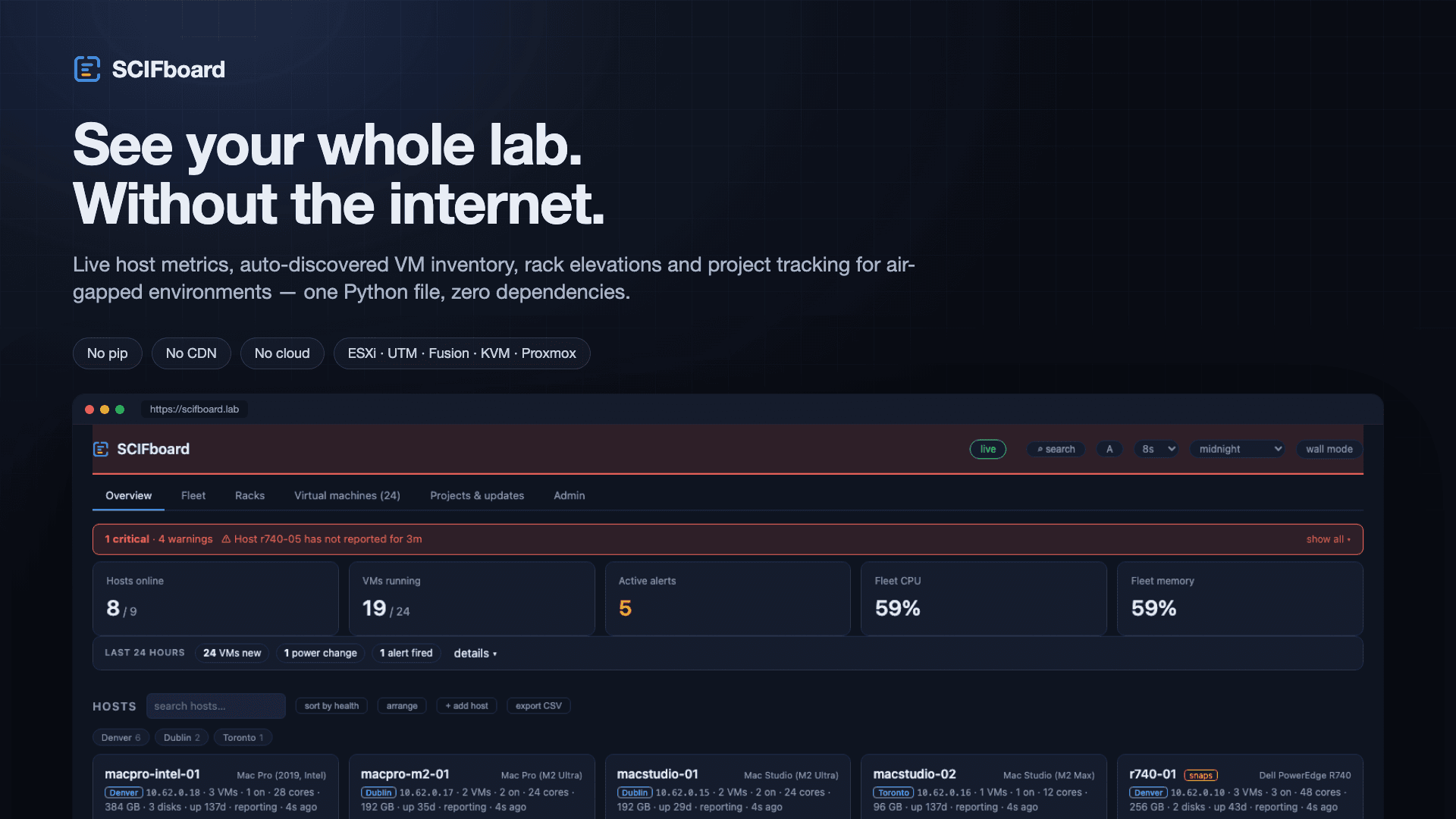1456x819 pixels.
Task: Click the LAST 24 HOURS label
Action: click(x=145, y=653)
